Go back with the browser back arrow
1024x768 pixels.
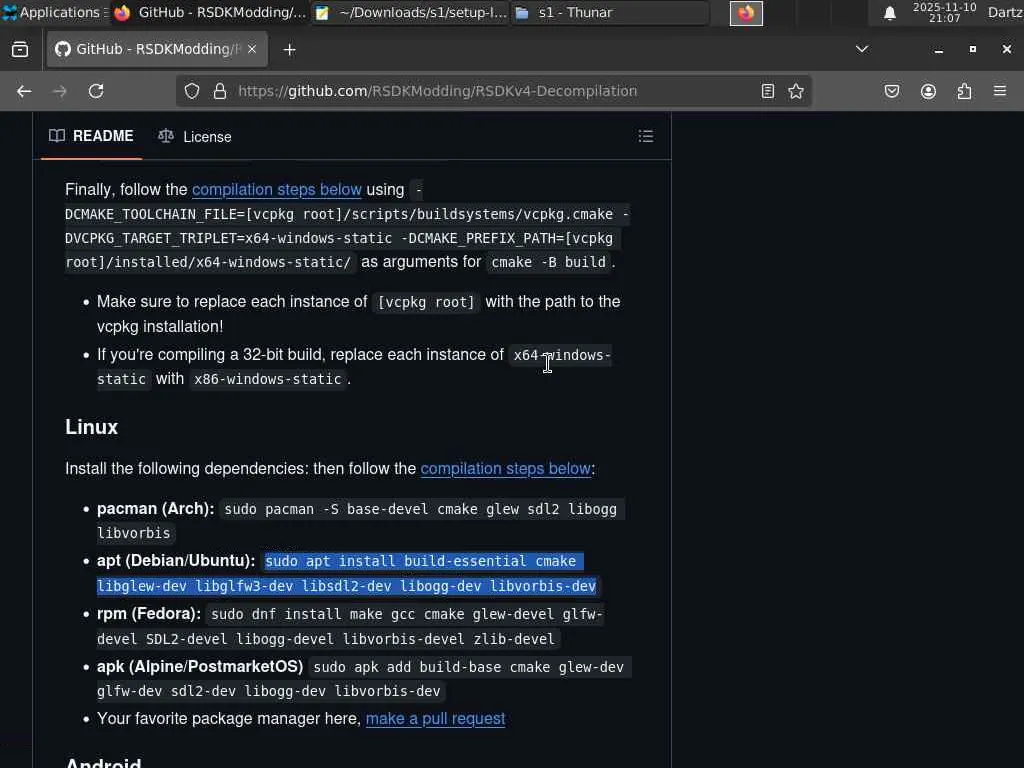(x=24, y=91)
